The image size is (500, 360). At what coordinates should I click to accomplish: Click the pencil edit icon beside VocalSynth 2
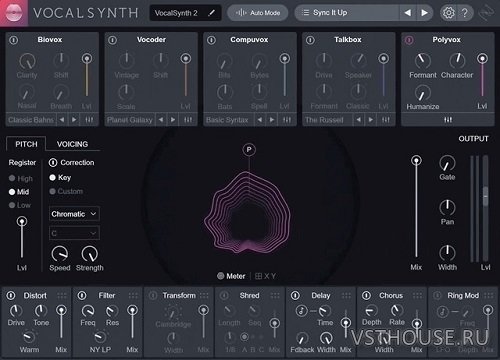coord(211,13)
